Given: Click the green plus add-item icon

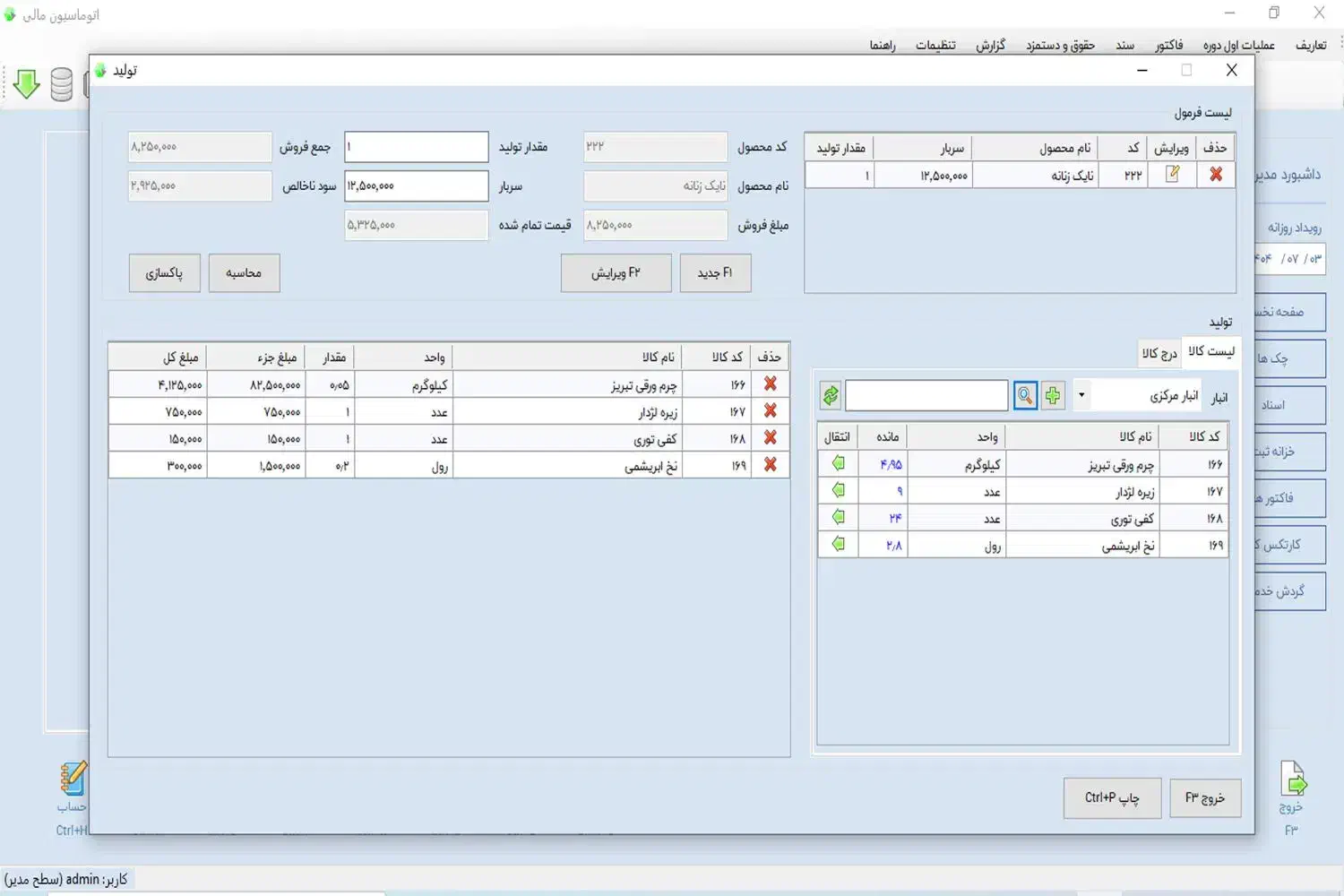Looking at the screenshot, I should tap(1053, 395).
